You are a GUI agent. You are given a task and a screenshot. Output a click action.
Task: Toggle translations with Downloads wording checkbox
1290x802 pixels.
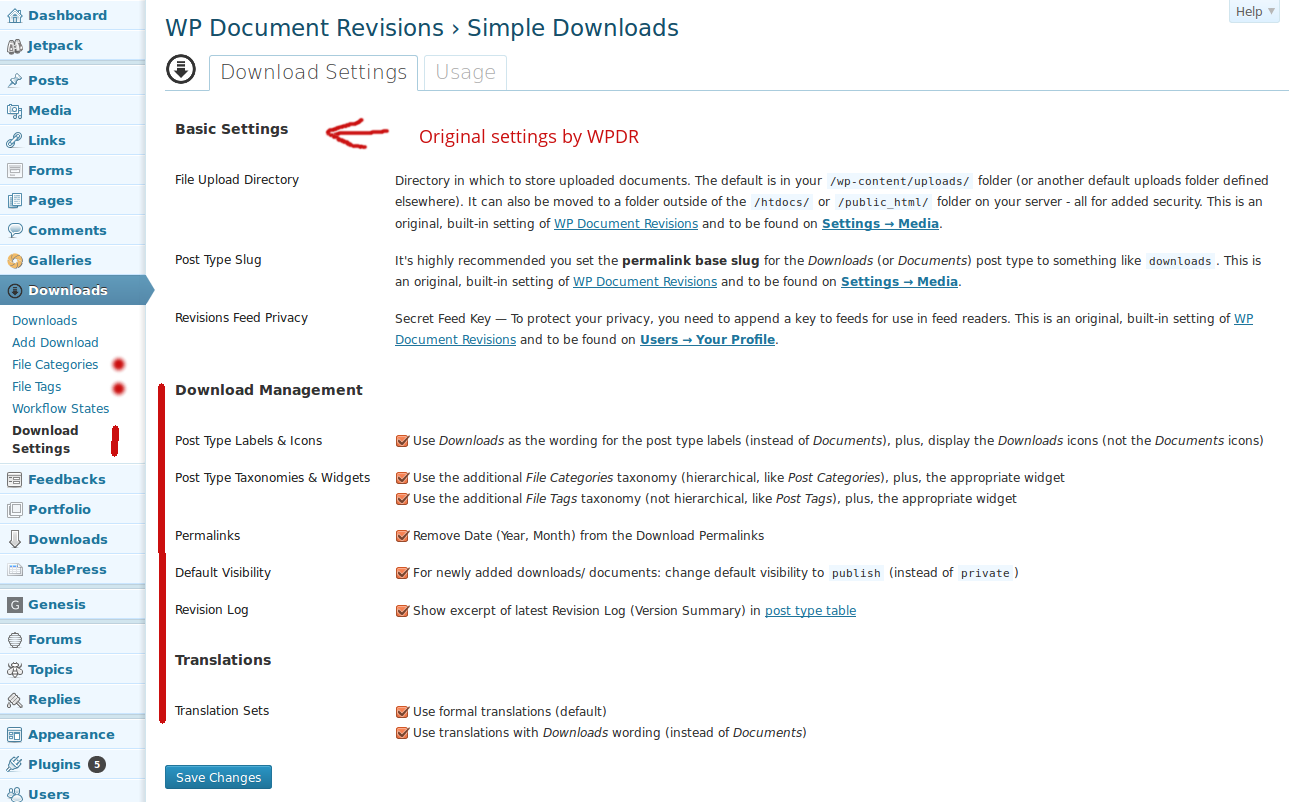tap(403, 733)
